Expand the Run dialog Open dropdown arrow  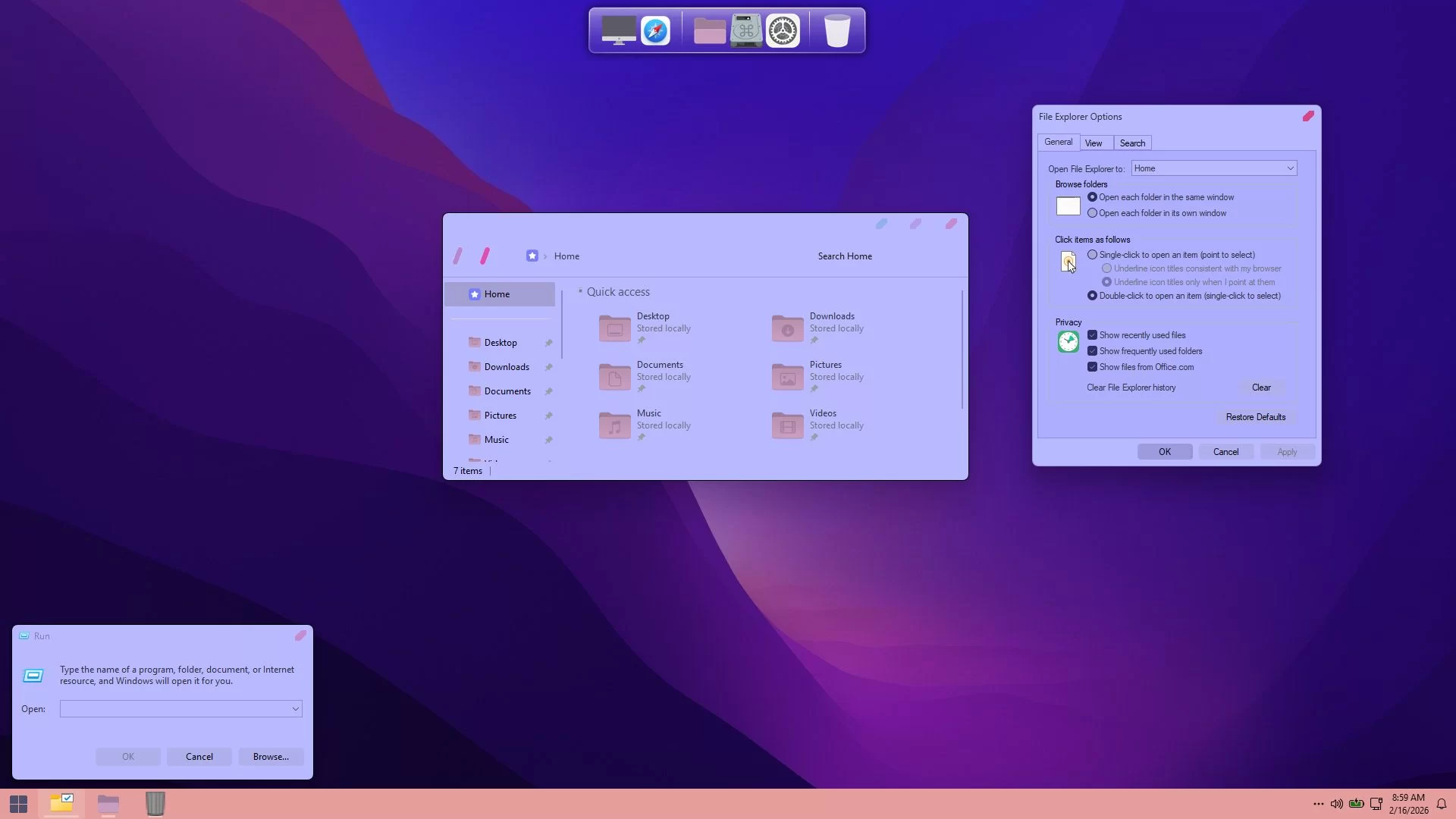click(x=295, y=709)
